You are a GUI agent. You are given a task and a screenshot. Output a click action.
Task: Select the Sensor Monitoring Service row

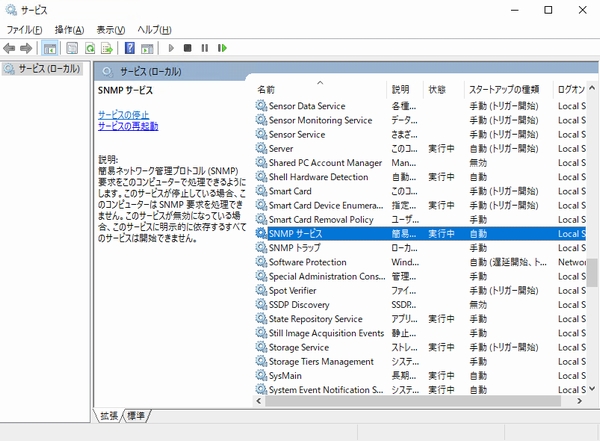point(420,120)
